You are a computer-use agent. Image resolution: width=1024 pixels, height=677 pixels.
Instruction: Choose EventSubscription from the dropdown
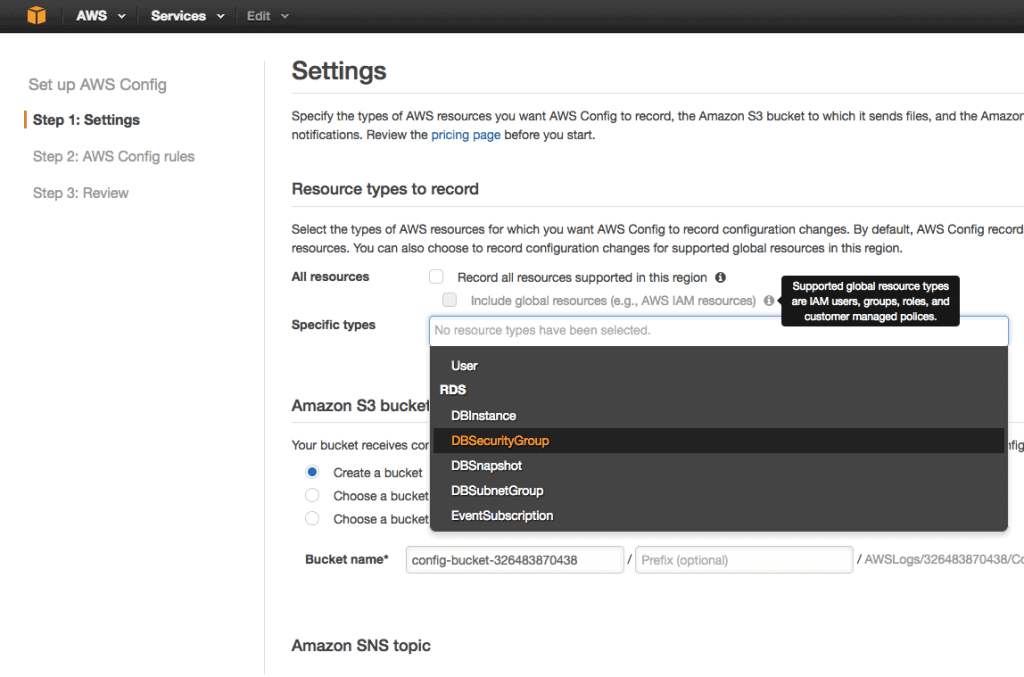coord(501,516)
